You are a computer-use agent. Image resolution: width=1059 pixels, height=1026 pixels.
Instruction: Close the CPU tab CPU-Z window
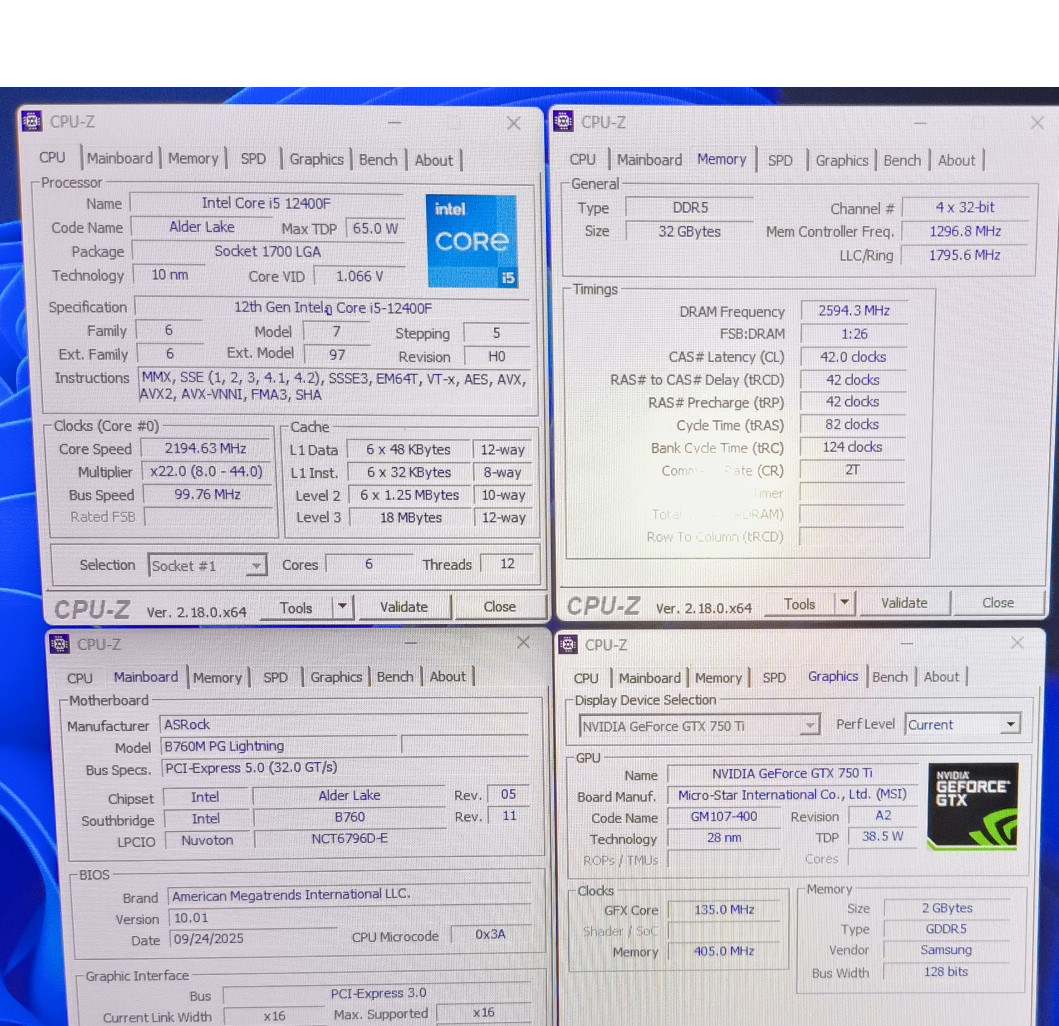point(513,123)
